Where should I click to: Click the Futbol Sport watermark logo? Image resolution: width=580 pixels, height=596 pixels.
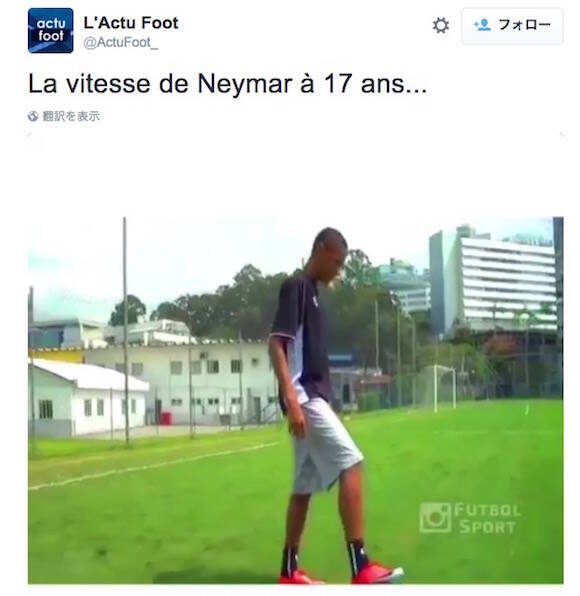tap(470, 518)
